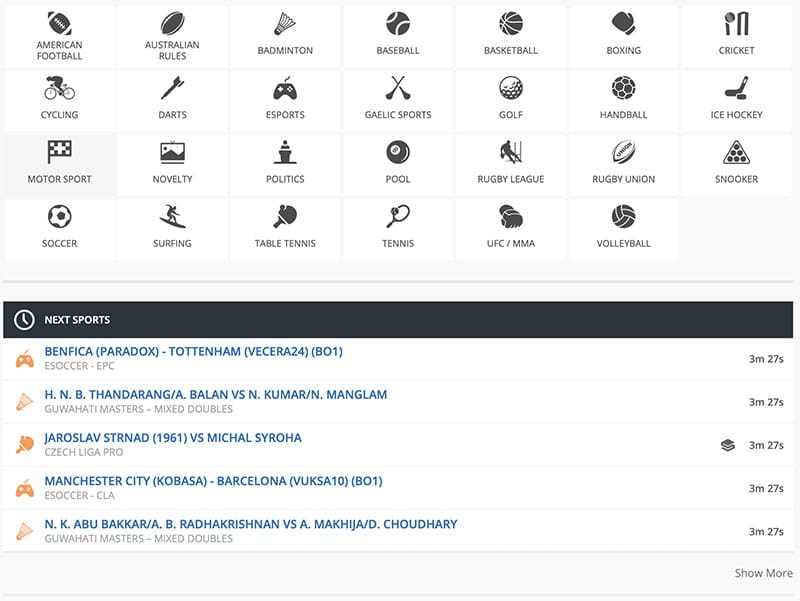The width and height of the screenshot is (800, 601).
Task: Open Manchester City (Kobasa) - Barcelona match
Action: (213, 481)
